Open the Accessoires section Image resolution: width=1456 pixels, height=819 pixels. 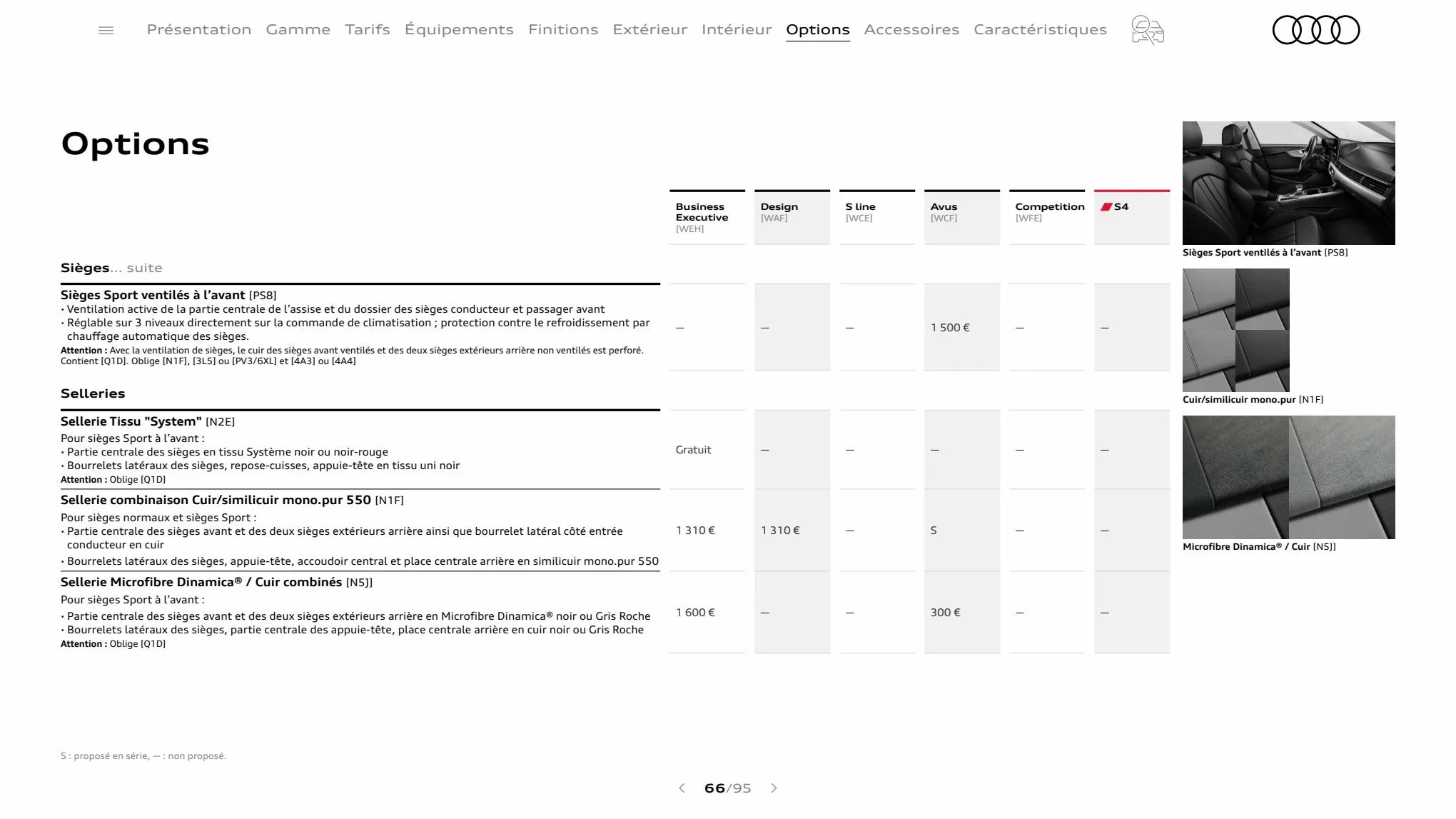click(911, 29)
